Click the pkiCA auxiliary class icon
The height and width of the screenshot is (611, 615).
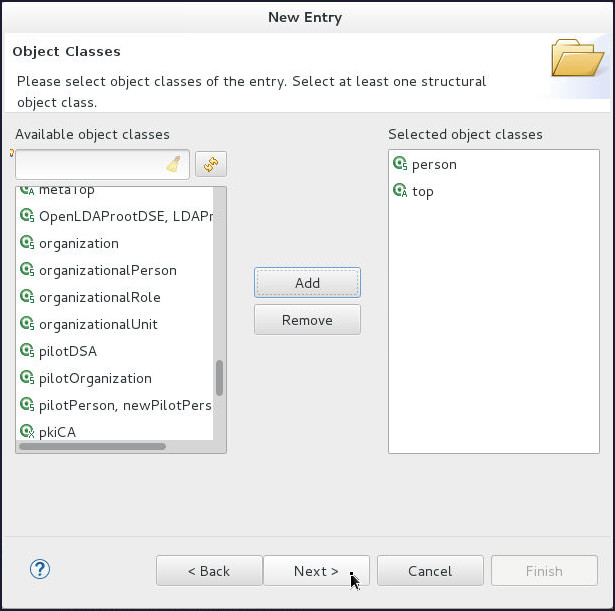coord(28,432)
